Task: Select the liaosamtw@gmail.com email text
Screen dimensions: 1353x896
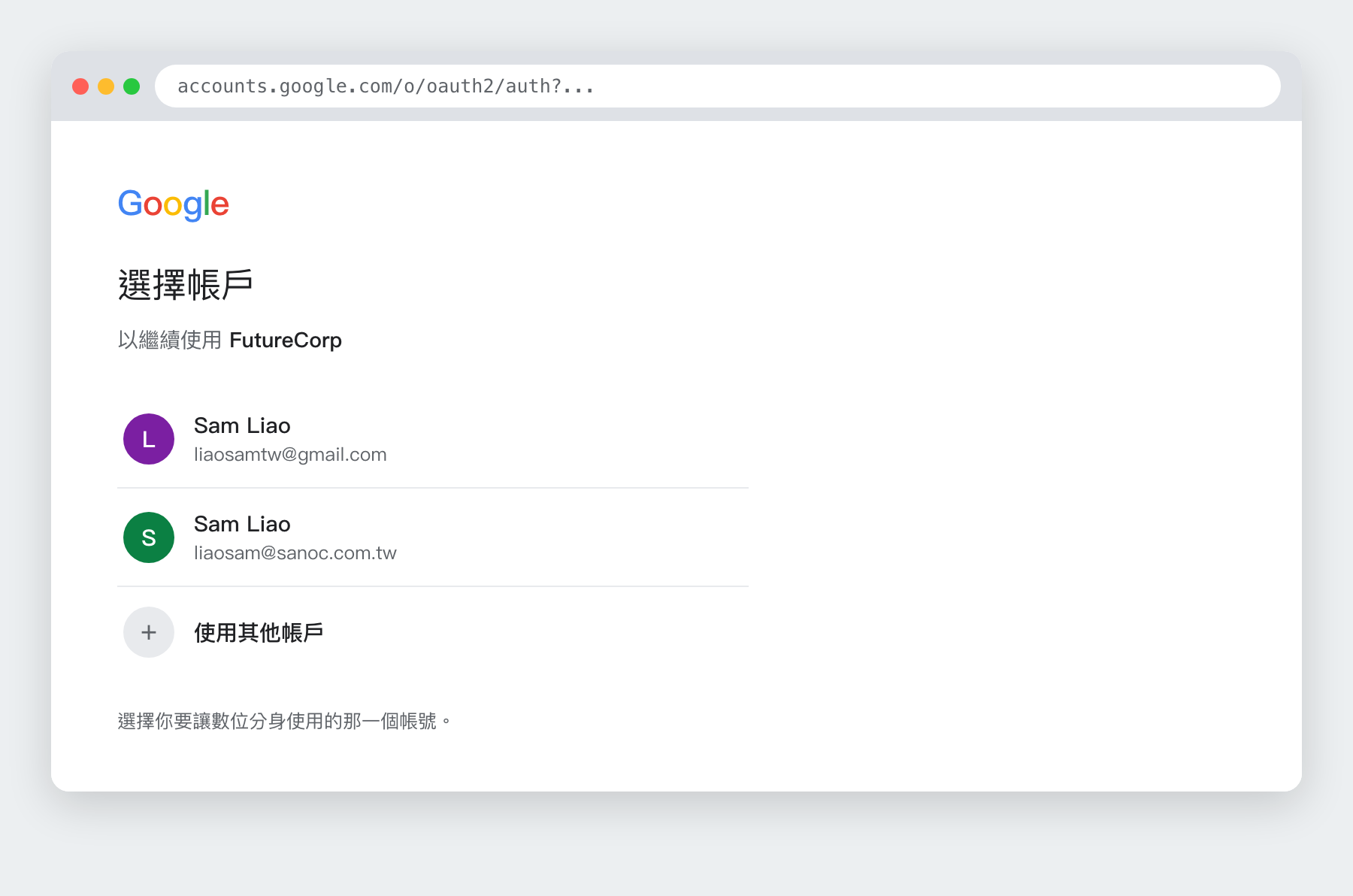Action: 290,455
